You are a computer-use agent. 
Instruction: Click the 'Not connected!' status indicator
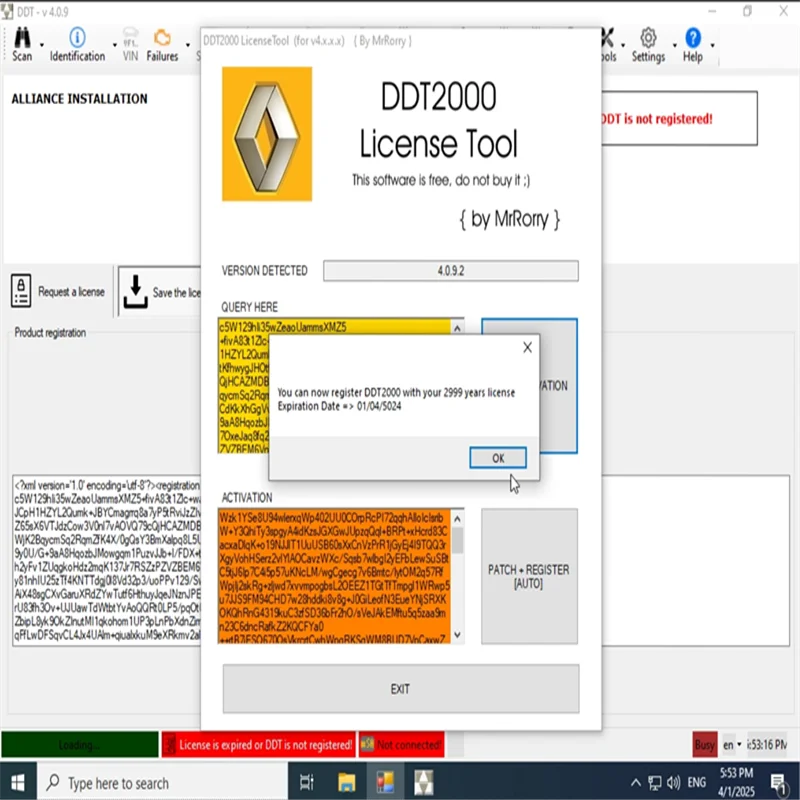pyautogui.click(x=402, y=744)
